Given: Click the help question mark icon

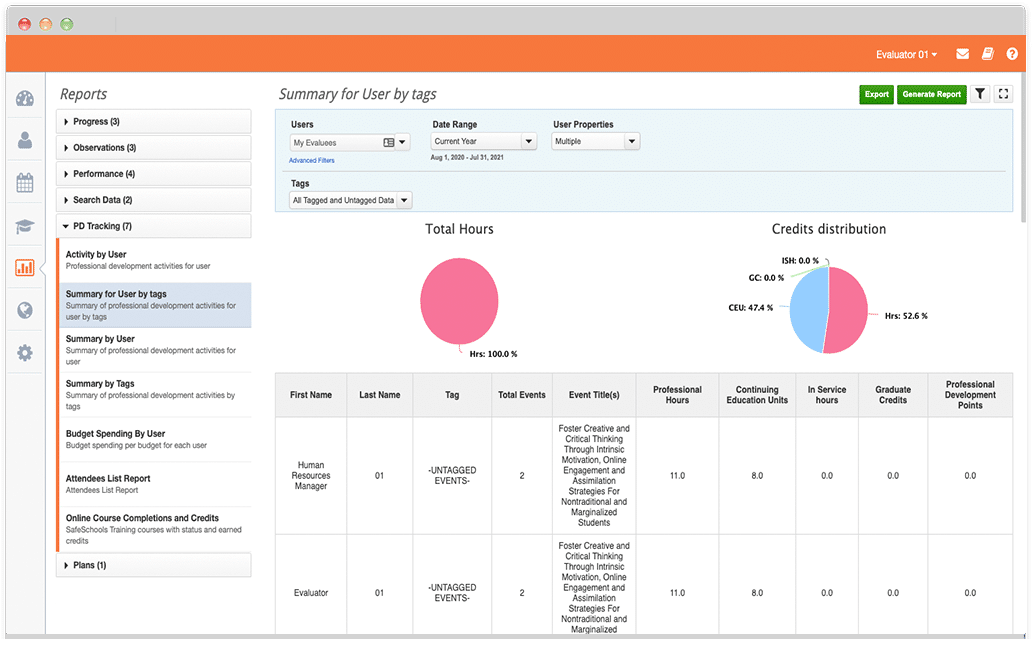Looking at the screenshot, I should pyautogui.click(x=1011, y=54).
